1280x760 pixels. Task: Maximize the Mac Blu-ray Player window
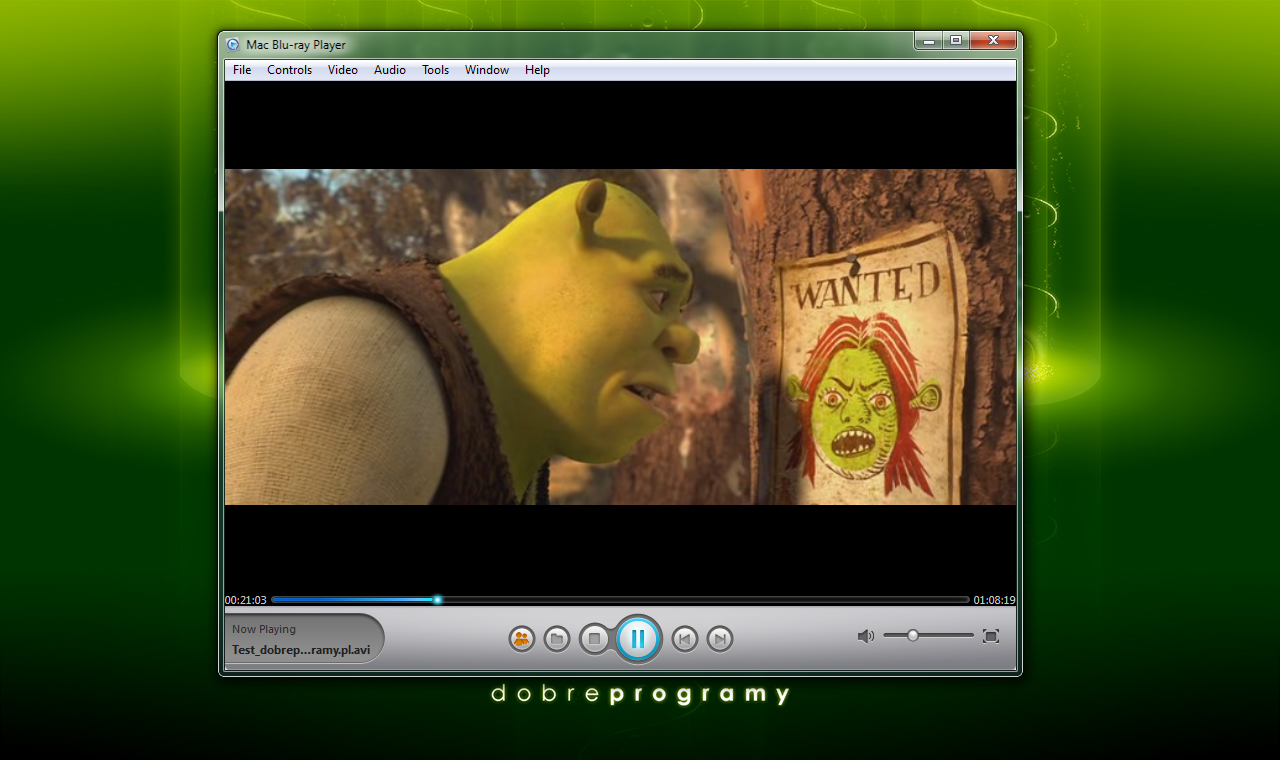(956, 41)
